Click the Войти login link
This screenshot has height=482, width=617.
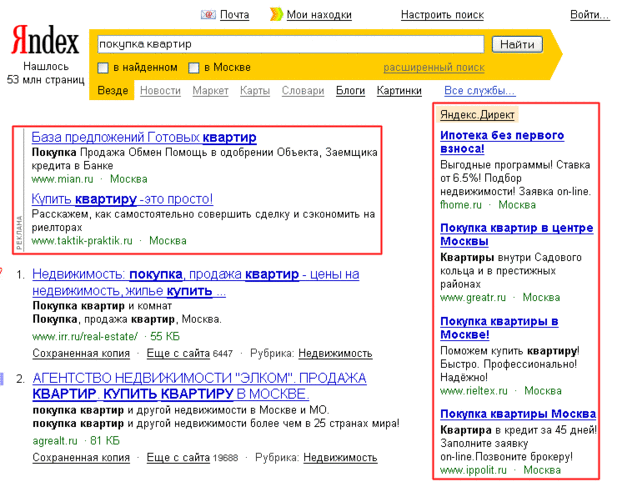590,15
